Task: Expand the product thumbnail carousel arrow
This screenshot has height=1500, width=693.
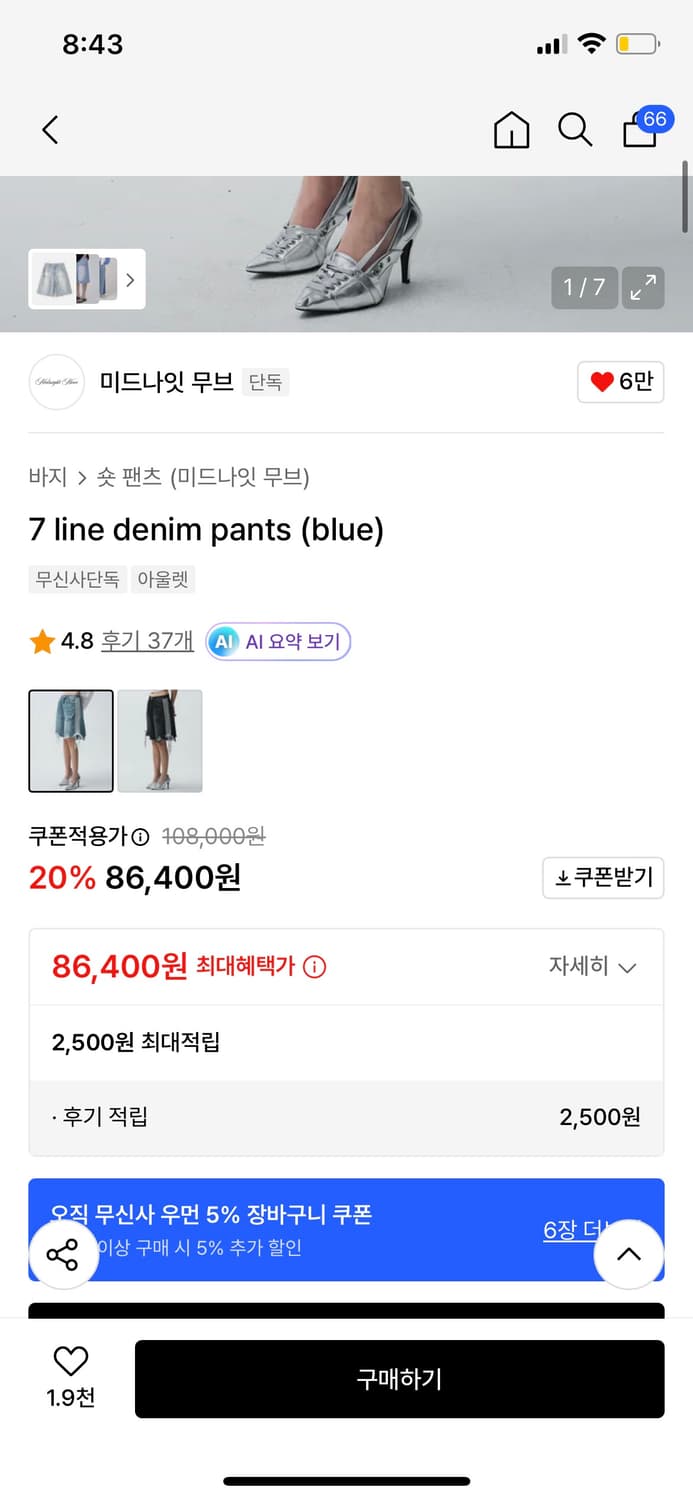Action: tap(131, 280)
